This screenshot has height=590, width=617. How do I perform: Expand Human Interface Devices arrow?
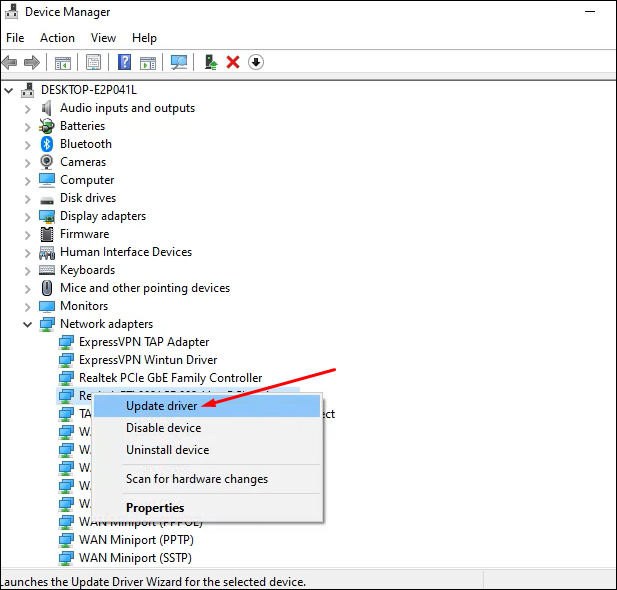(x=28, y=253)
